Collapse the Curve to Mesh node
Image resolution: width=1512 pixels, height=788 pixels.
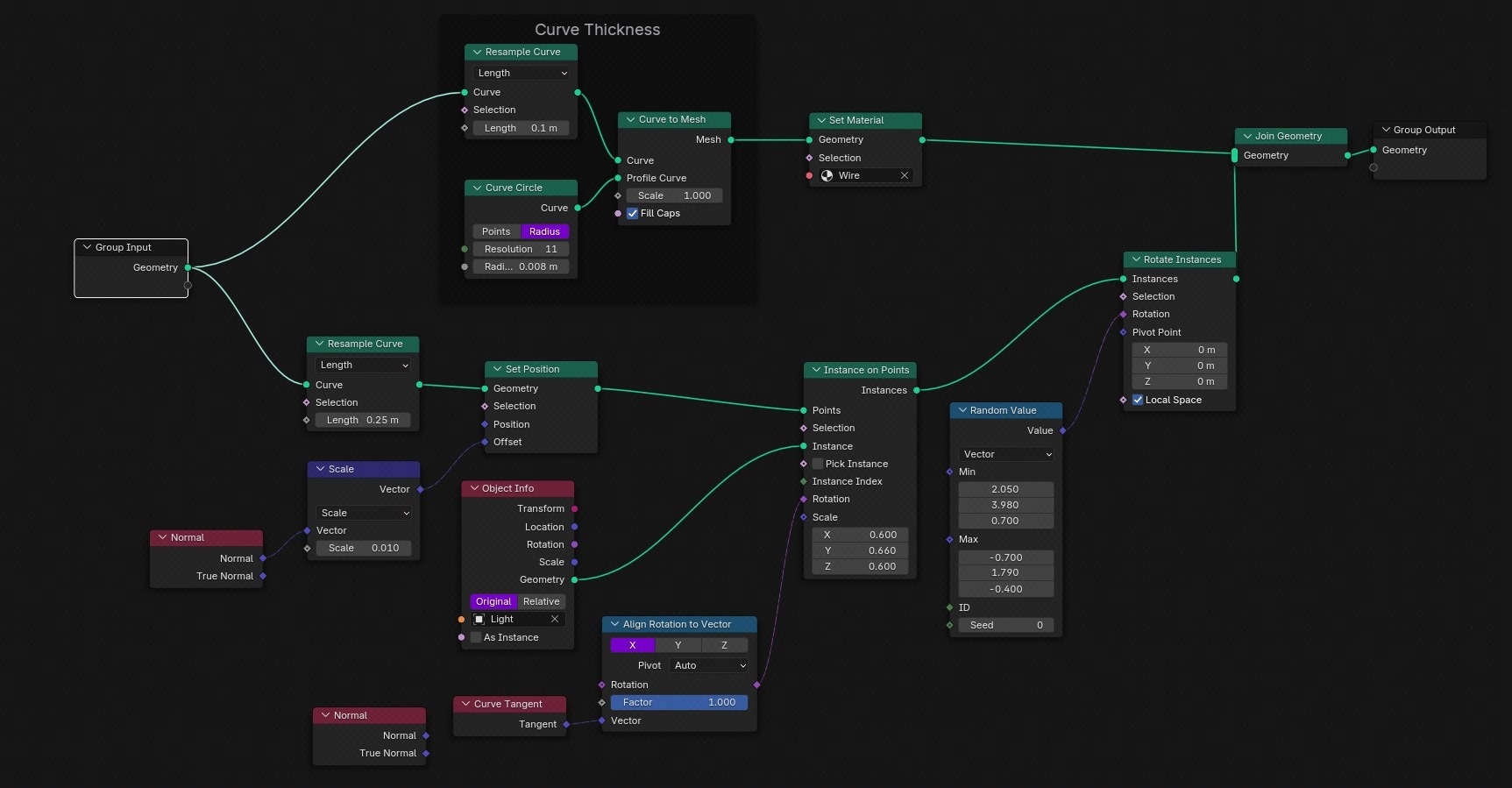(x=630, y=119)
